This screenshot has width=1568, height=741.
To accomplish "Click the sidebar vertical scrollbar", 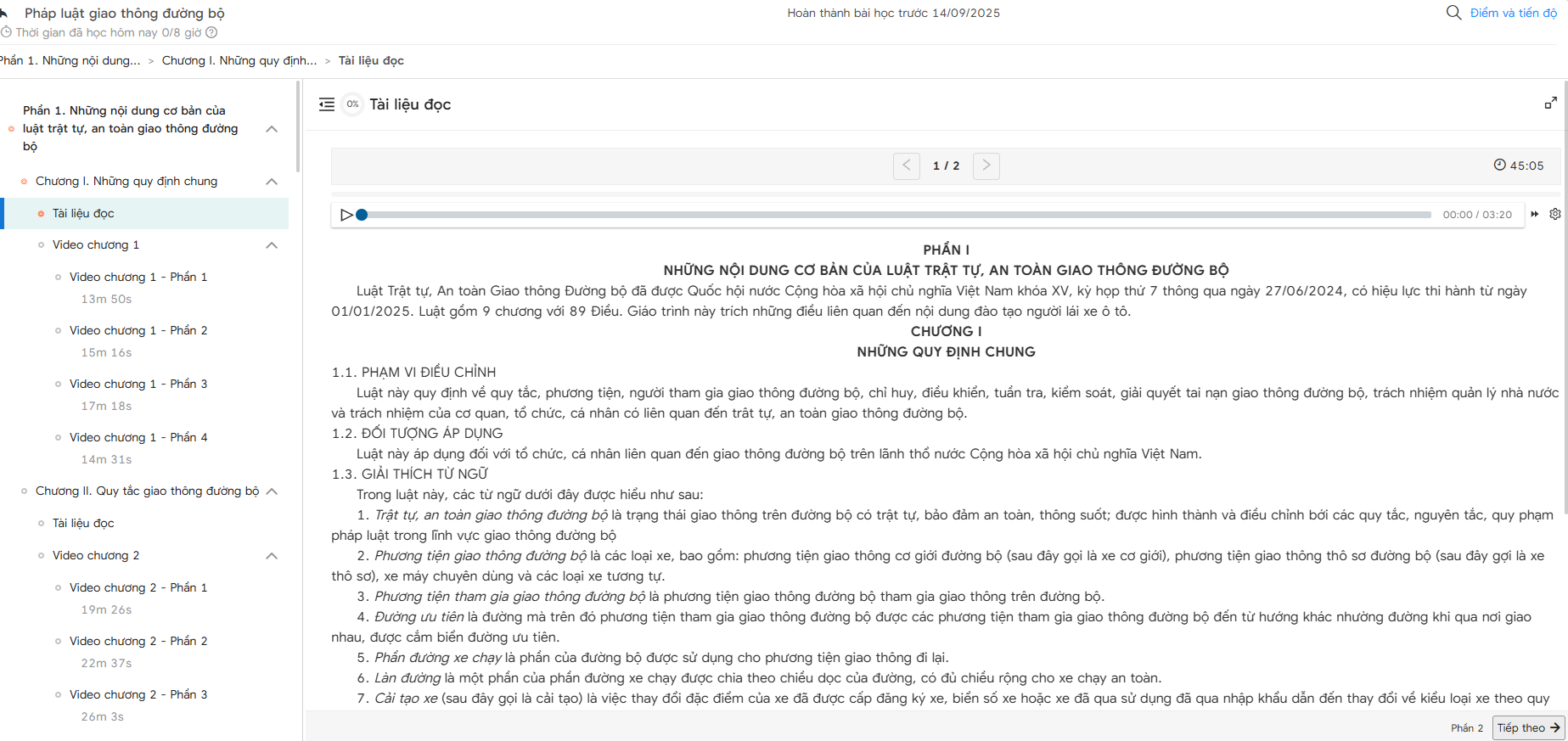I will pyautogui.click(x=298, y=126).
